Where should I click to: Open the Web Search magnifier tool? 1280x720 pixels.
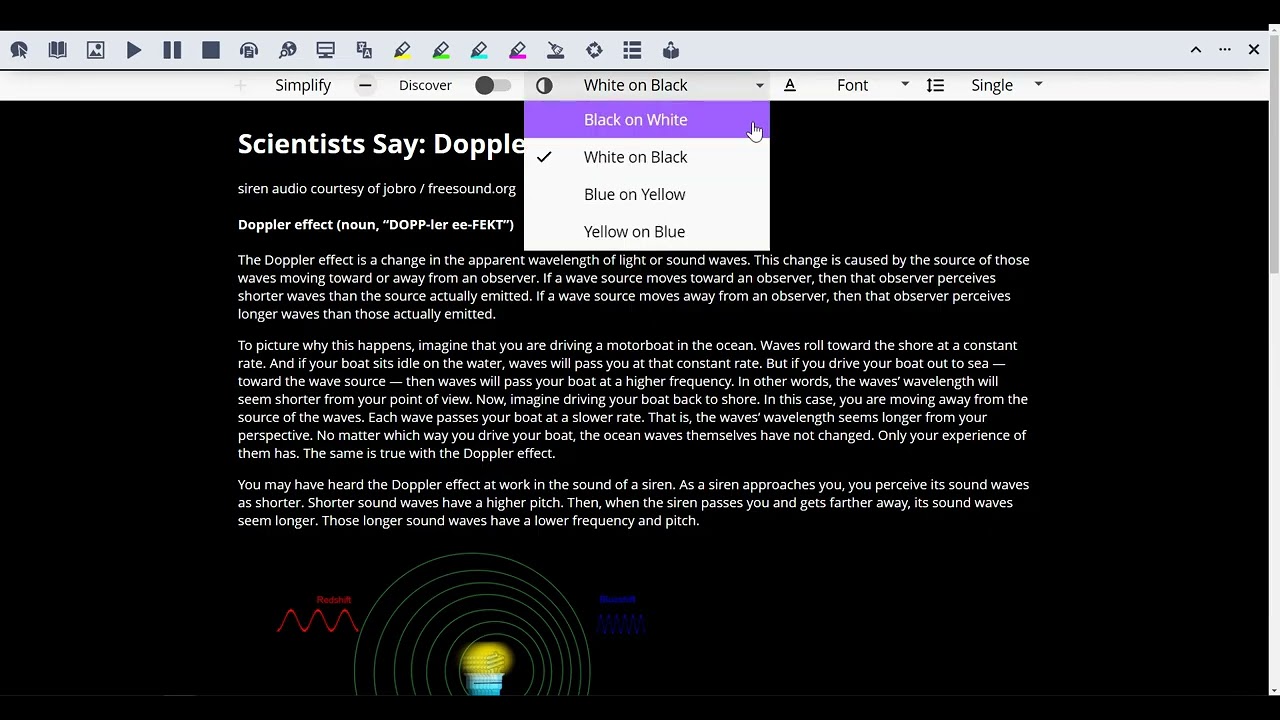pos(288,50)
